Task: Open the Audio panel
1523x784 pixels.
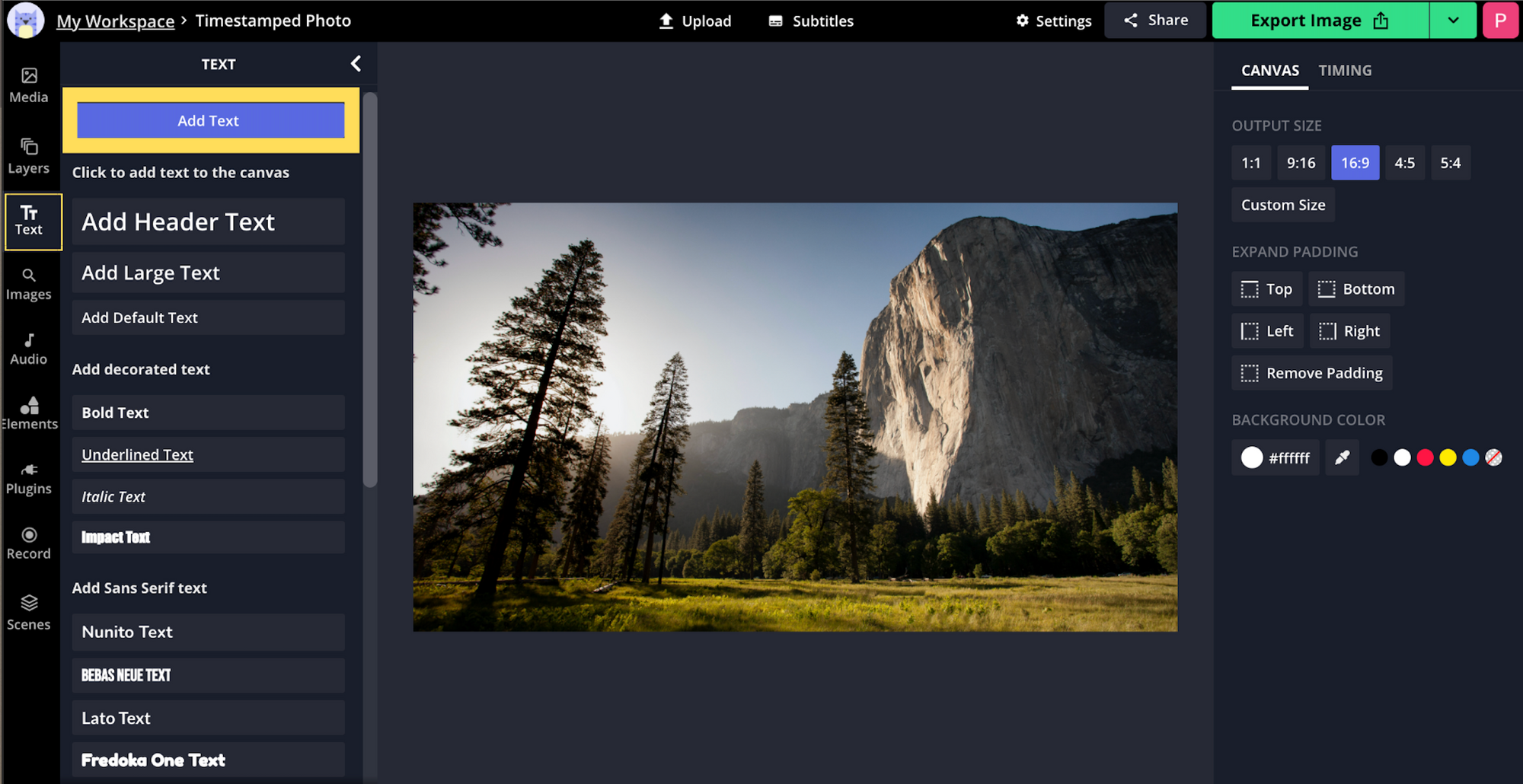Action: coord(29,349)
